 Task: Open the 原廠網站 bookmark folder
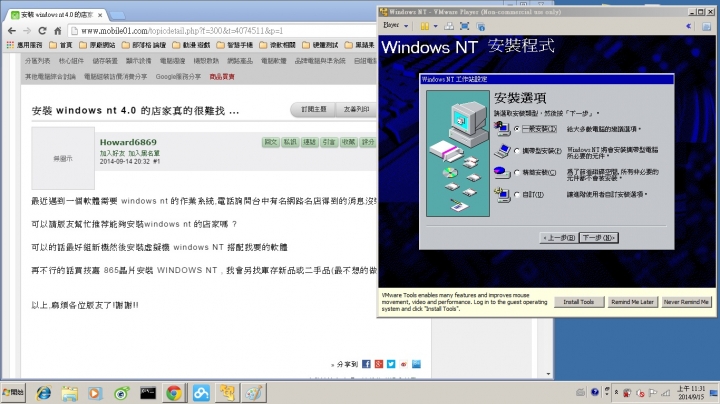(x=97, y=45)
